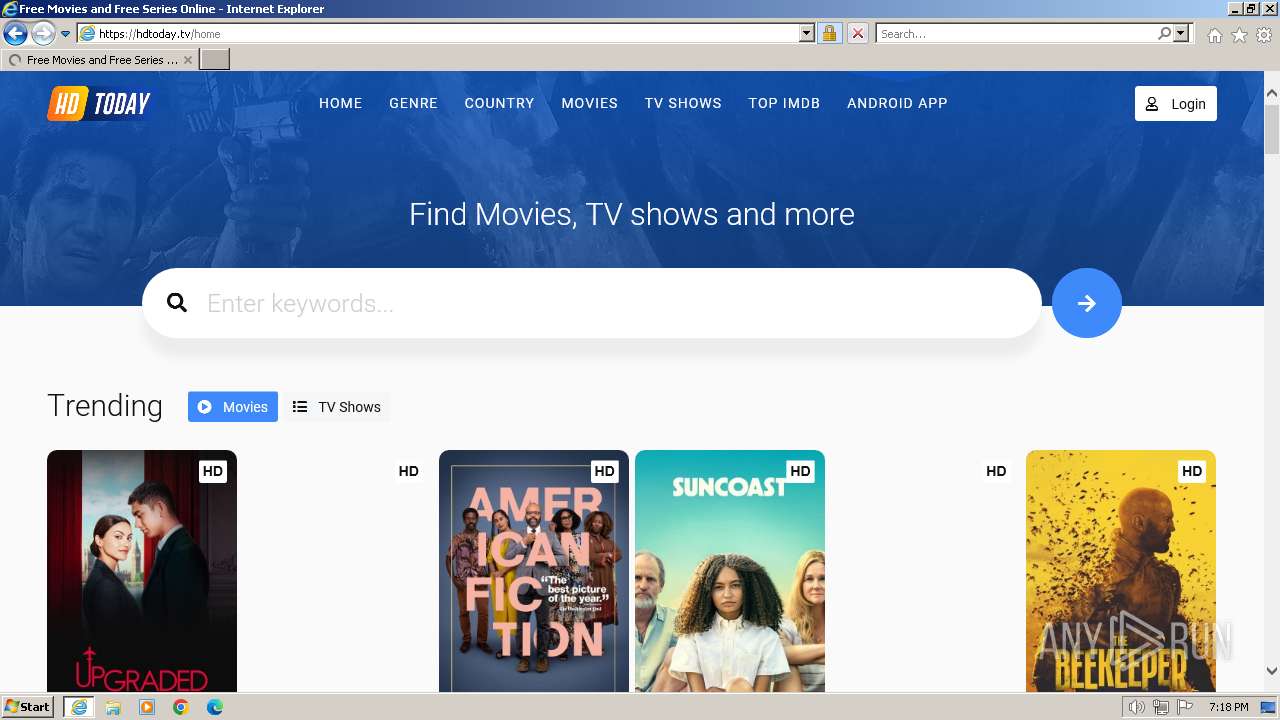The image size is (1280, 720).
Task: Go back with the browser back arrow
Action: point(15,34)
